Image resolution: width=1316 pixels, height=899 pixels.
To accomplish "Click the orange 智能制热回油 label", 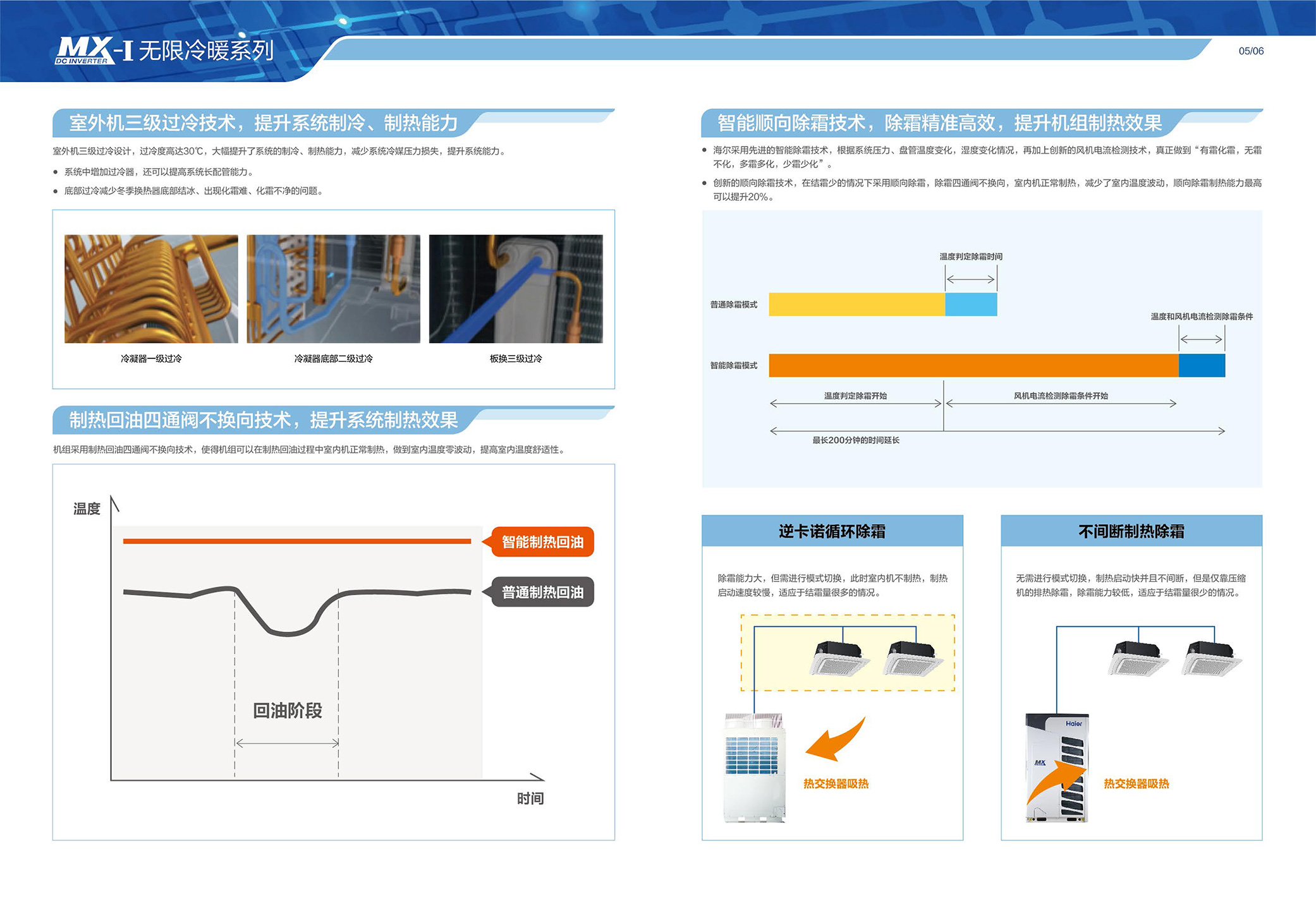I will pyautogui.click(x=542, y=541).
